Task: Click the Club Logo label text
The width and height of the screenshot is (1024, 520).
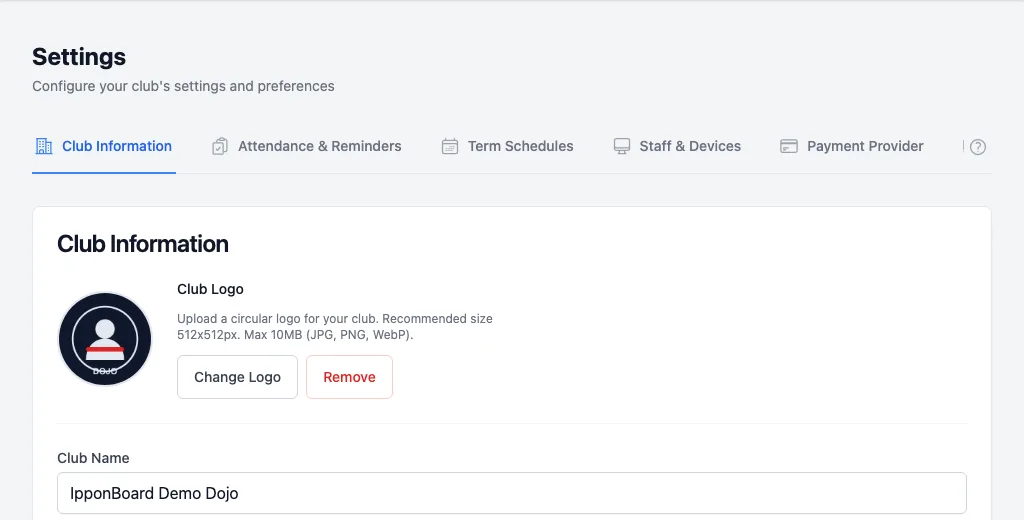Action: coord(210,289)
